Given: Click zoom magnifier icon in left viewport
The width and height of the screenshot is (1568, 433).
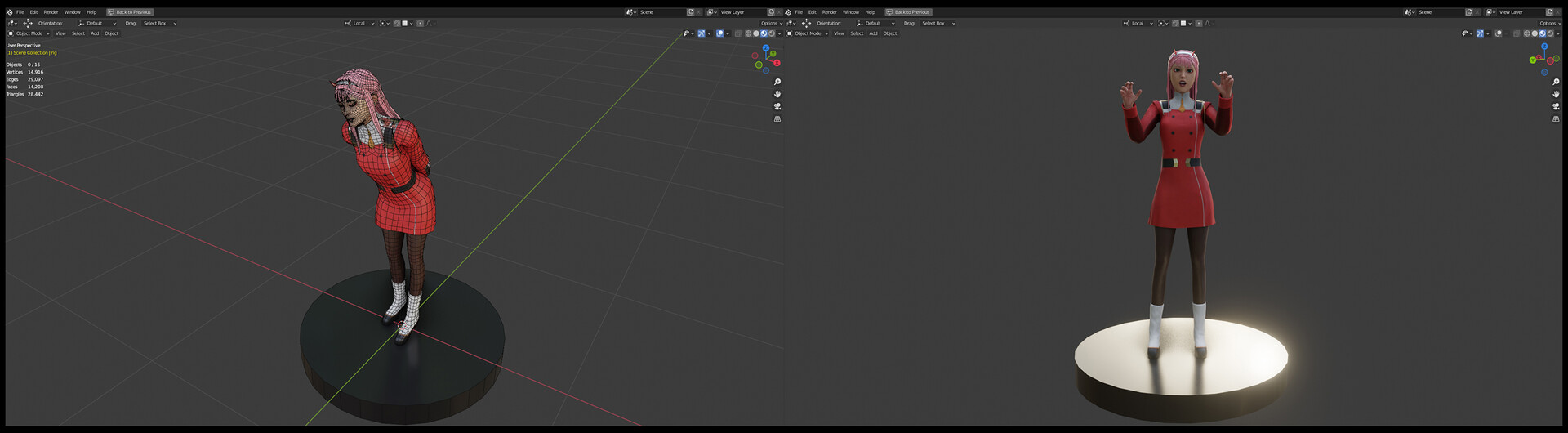Looking at the screenshot, I should [777, 82].
